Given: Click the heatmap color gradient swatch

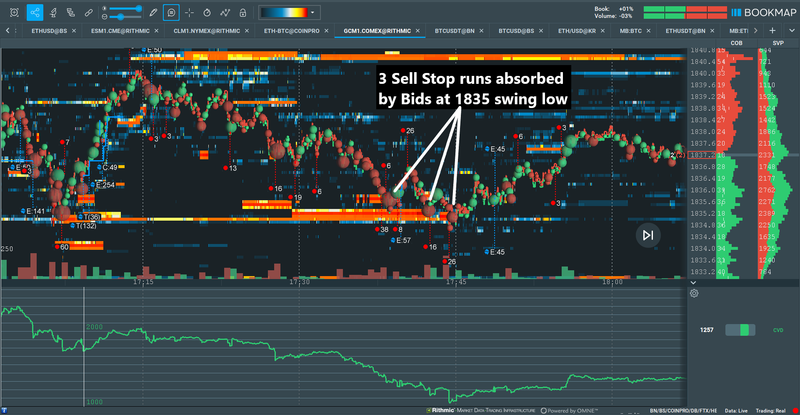Looking at the screenshot, I should click(x=284, y=12).
